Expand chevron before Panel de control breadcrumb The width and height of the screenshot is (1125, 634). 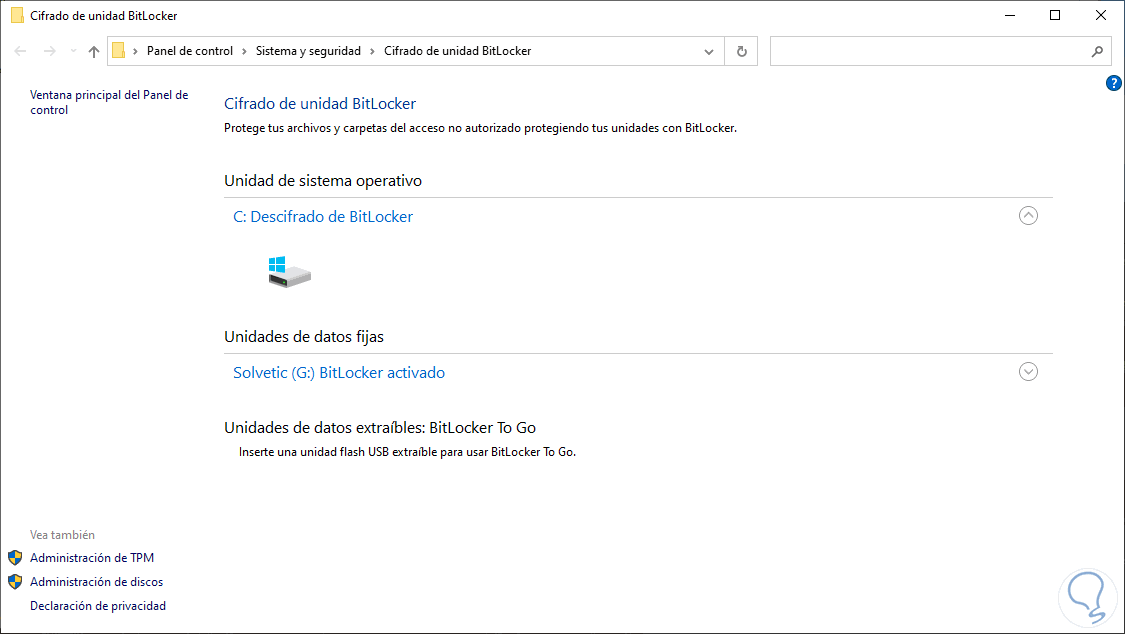(136, 52)
